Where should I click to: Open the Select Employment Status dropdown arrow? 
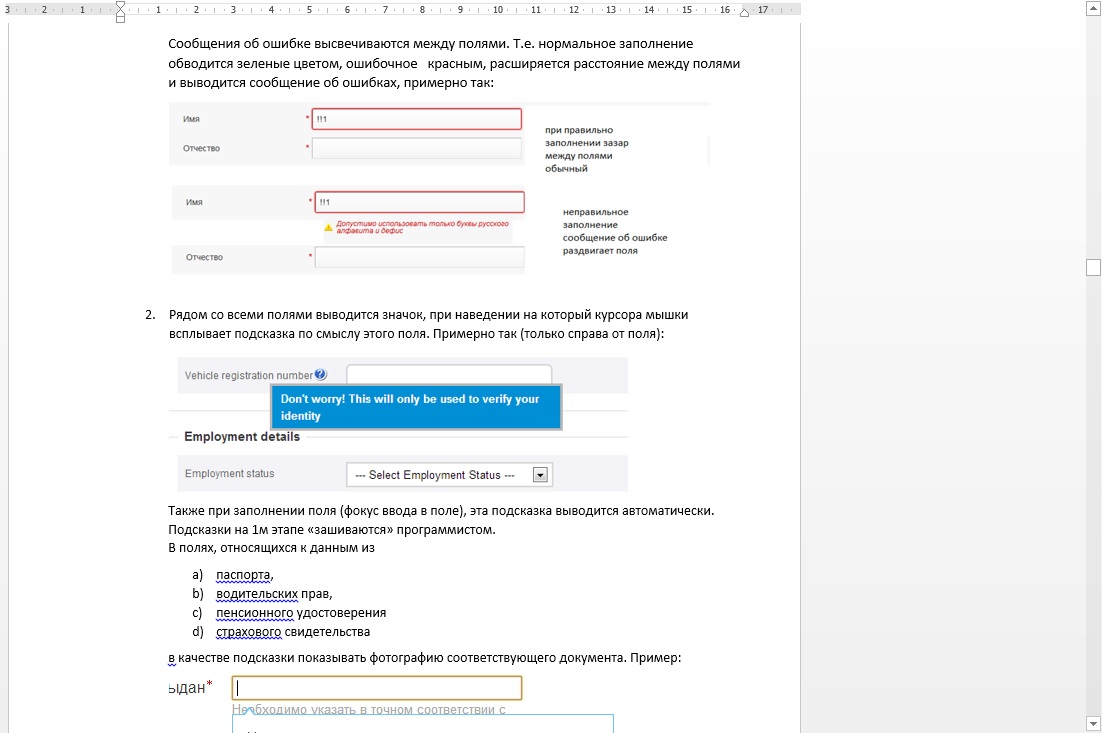pos(540,475)
